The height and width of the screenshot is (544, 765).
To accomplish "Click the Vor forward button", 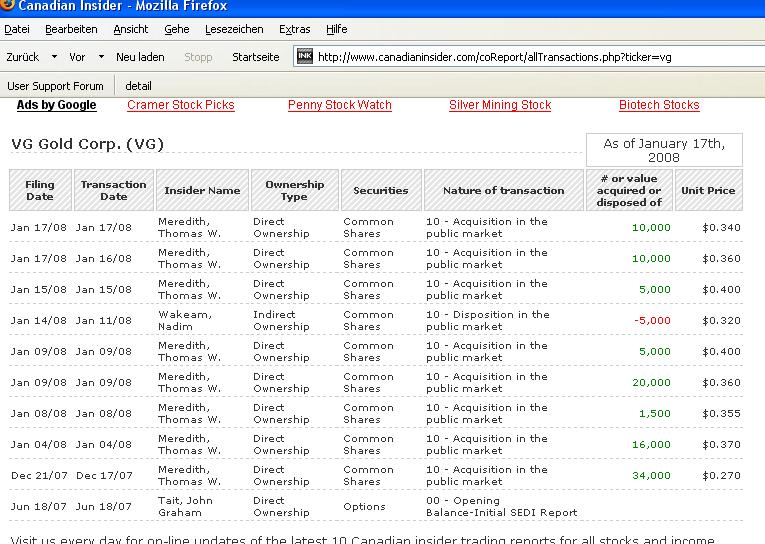I will (x=77, y=57).
